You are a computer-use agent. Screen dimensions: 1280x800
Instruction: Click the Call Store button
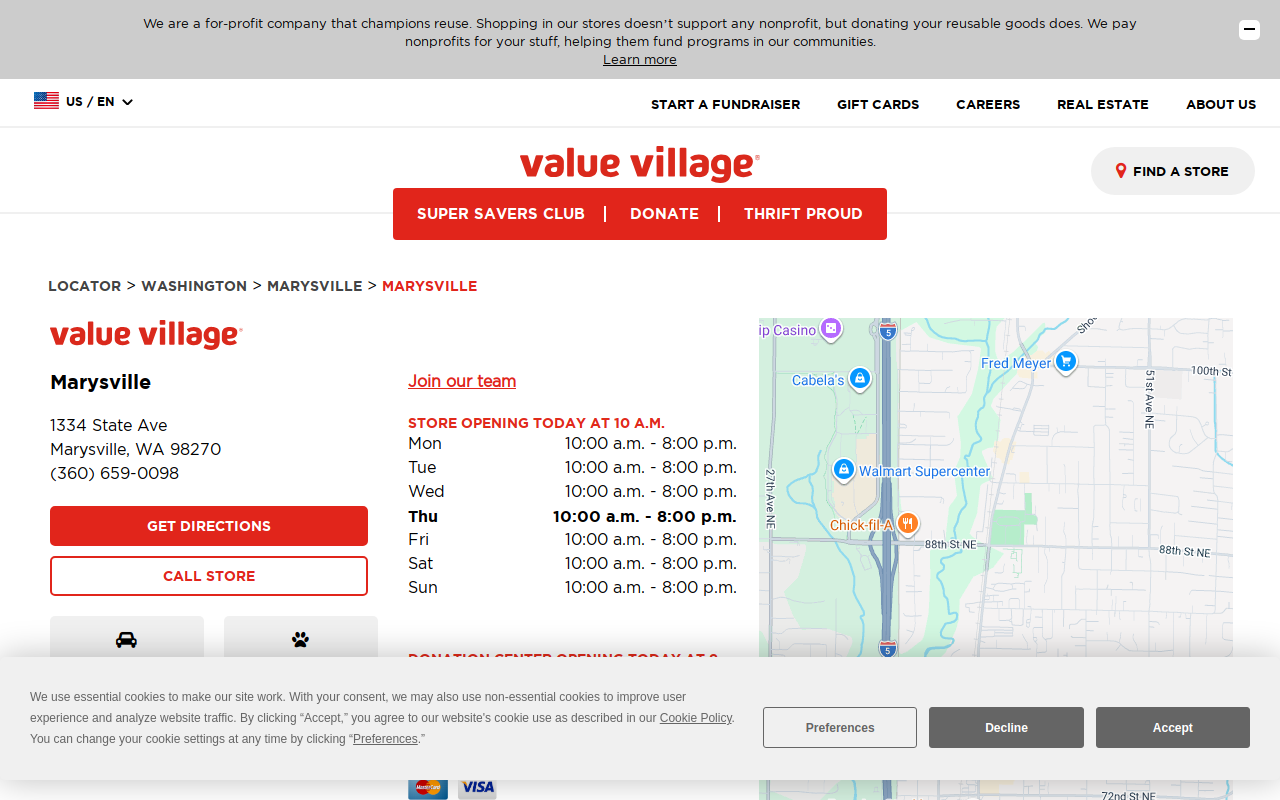point(209,576)
